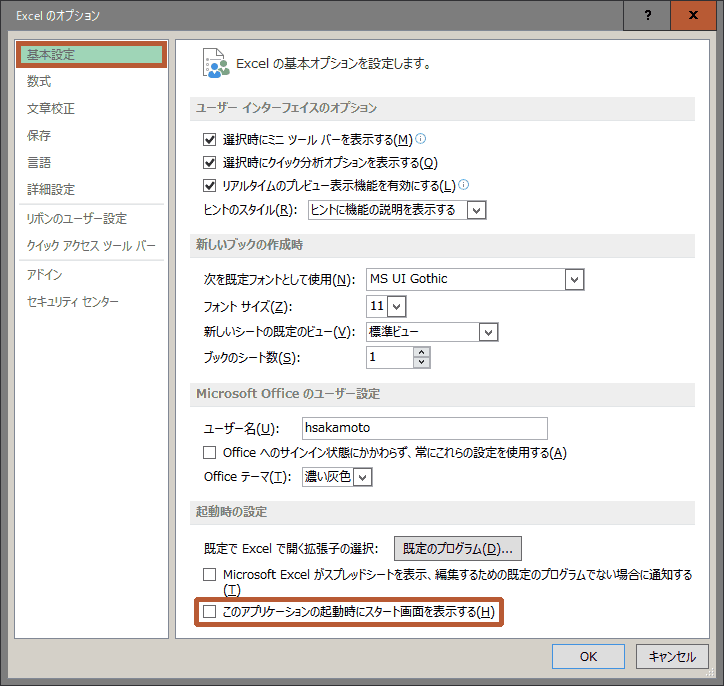
Task: Open the アドイン category
Action: 91,275
